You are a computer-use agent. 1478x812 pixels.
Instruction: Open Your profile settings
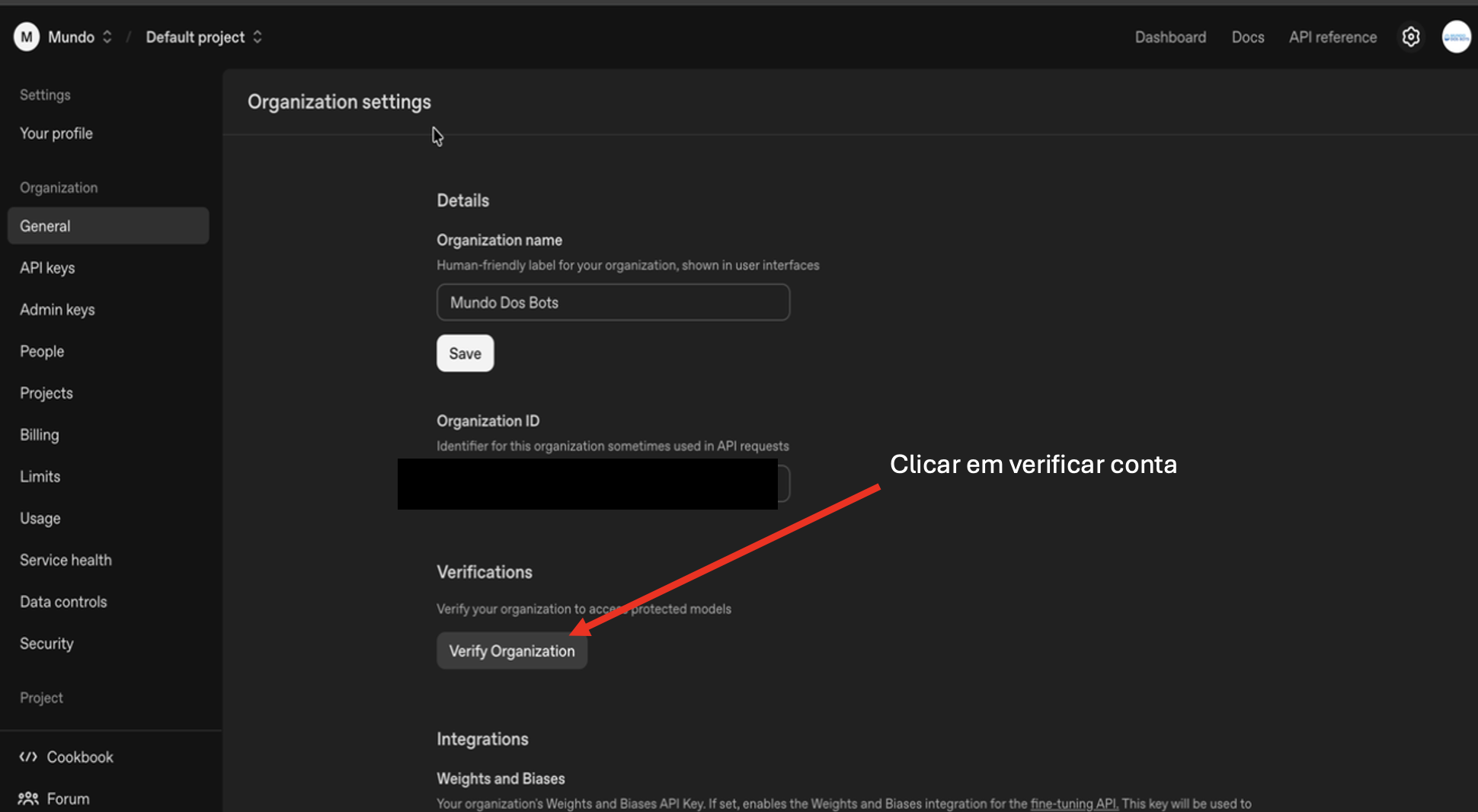[x=56, y=133]
